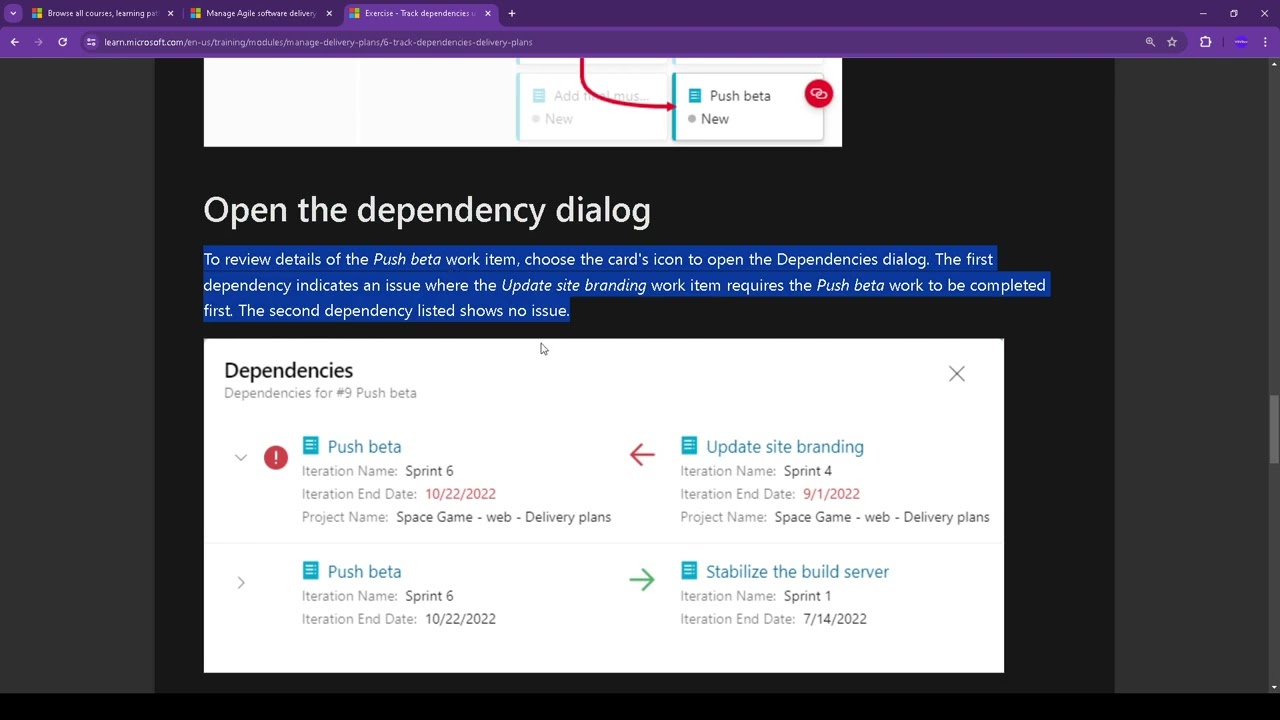The height and width of the screenshot is (720, 1280).
Task: Open the tab search dropdown arrow
Action: [13, 13]
